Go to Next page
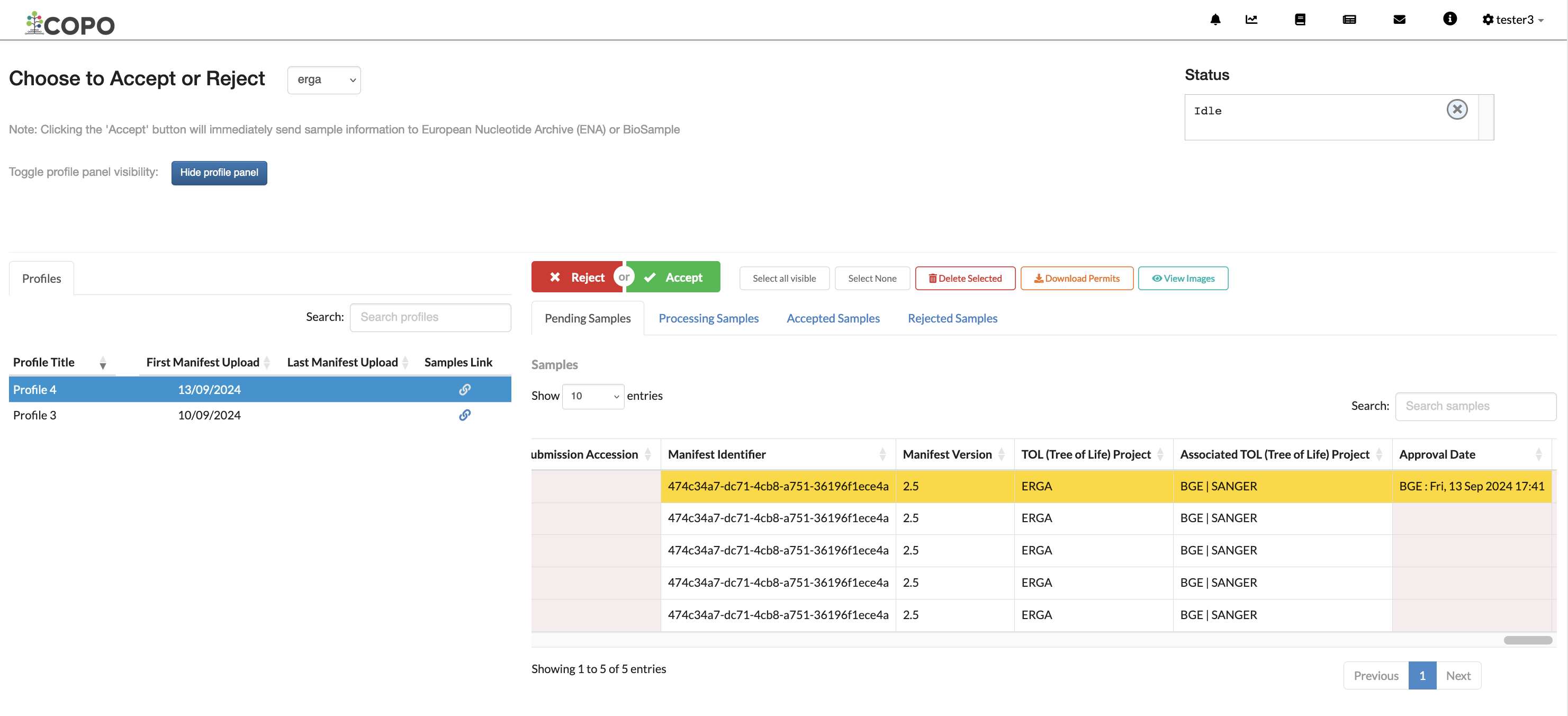Image resolution: width=1568 pixels, height=716 pixels. pos(1458,676)
